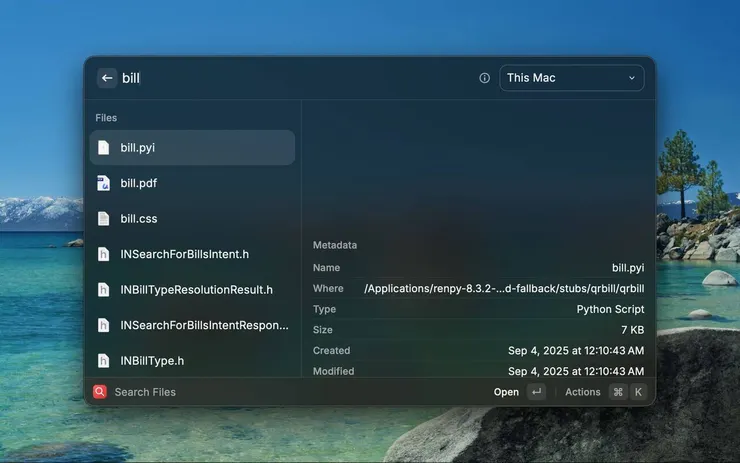Image resolution: width=740 pixels, height=463 pixels.
Task: Click the INSearchForBillsIntent.h header icon
Action: click(x=103, y=254)
